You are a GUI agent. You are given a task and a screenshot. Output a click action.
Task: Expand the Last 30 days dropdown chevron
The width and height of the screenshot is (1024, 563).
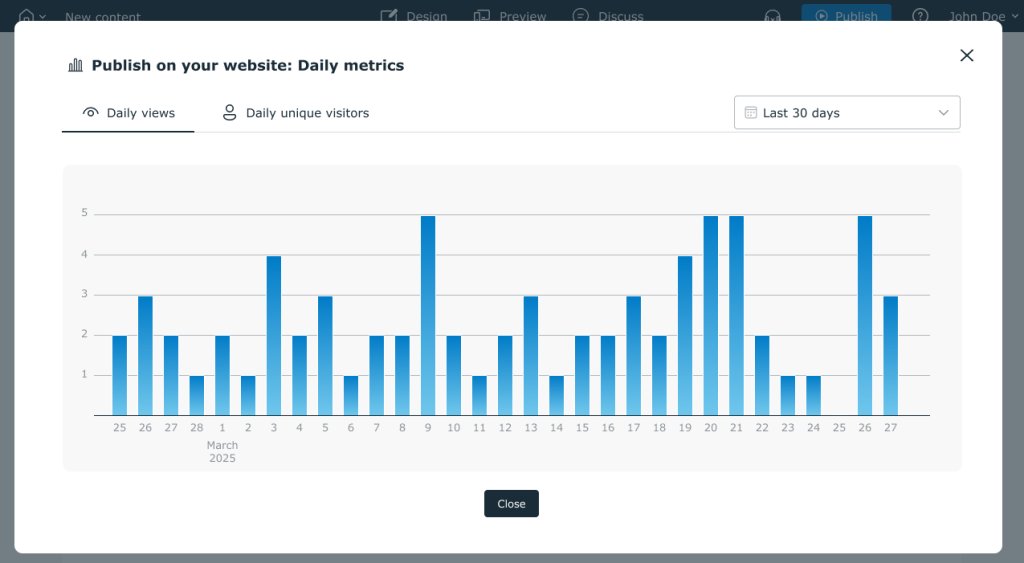[x=943, y=113]
